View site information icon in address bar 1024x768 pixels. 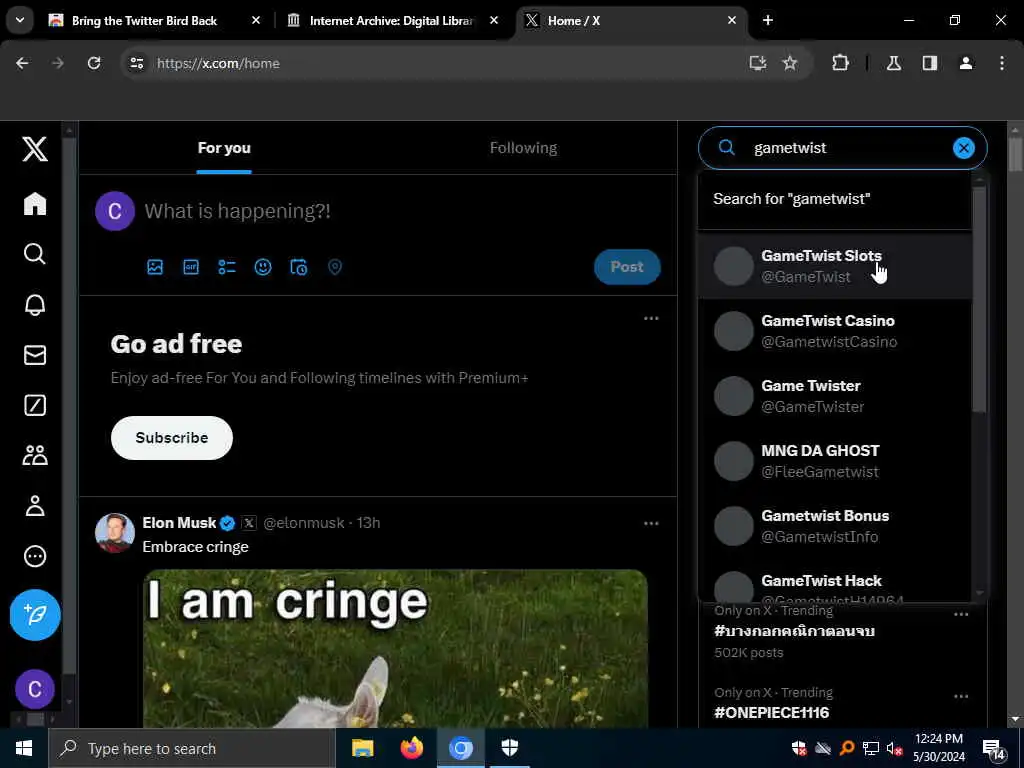136,63
